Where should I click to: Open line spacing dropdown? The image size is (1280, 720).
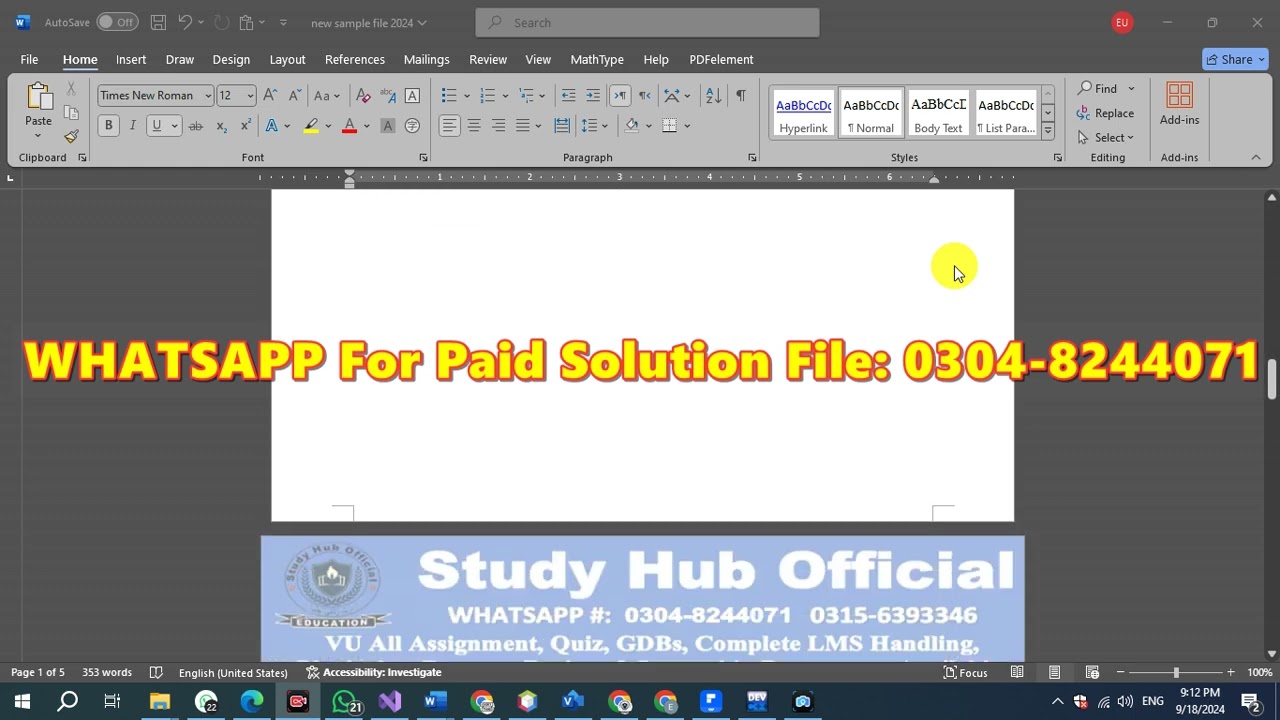pyautogui.click(x=595, y=125)
